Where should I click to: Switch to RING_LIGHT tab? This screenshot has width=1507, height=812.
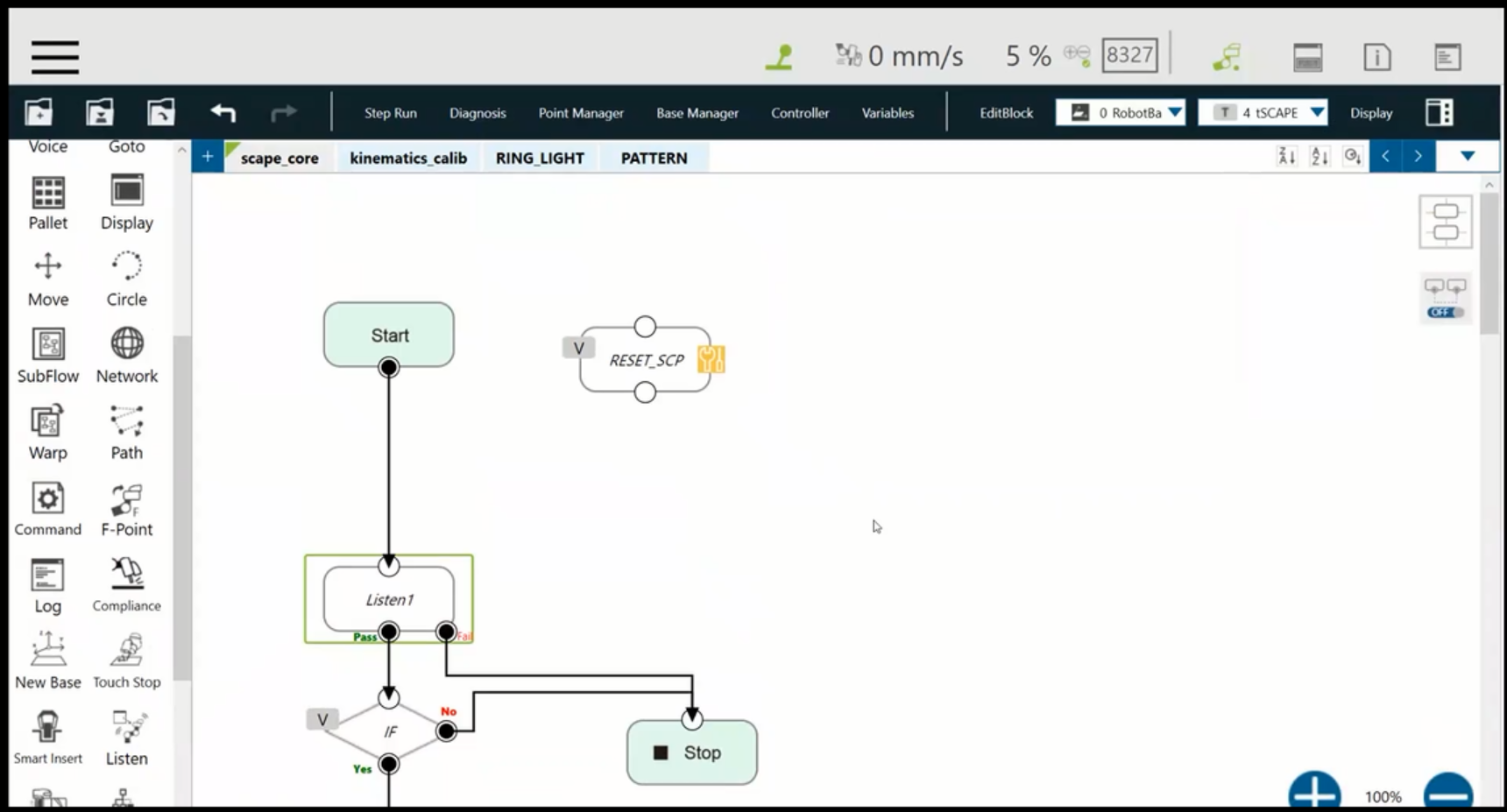tap(540, 158)
